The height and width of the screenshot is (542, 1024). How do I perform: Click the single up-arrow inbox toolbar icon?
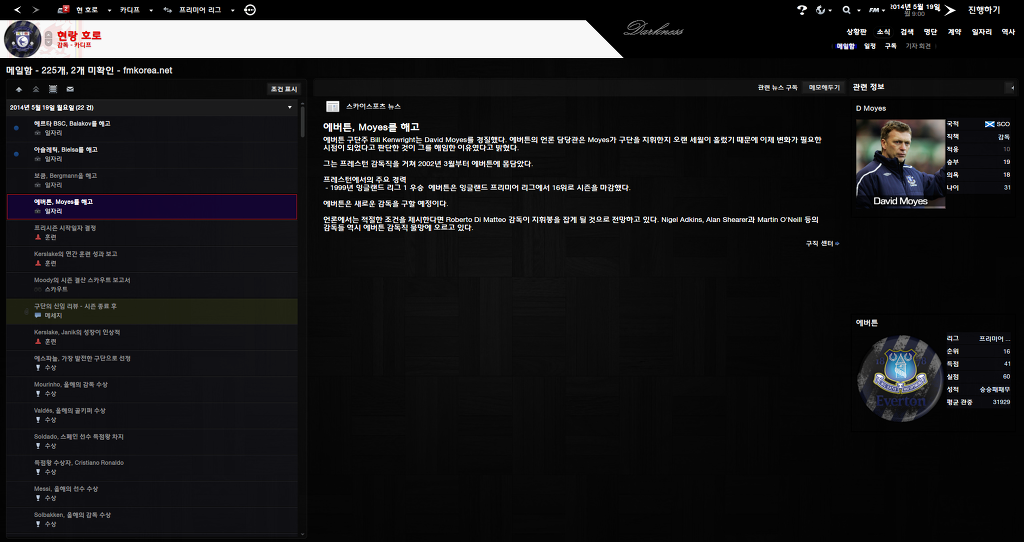click(19, 89)
